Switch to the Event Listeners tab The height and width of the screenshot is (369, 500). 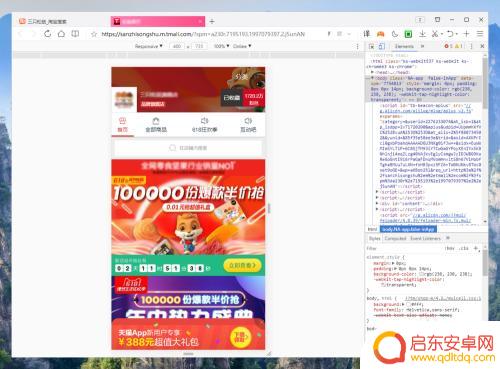425,238
